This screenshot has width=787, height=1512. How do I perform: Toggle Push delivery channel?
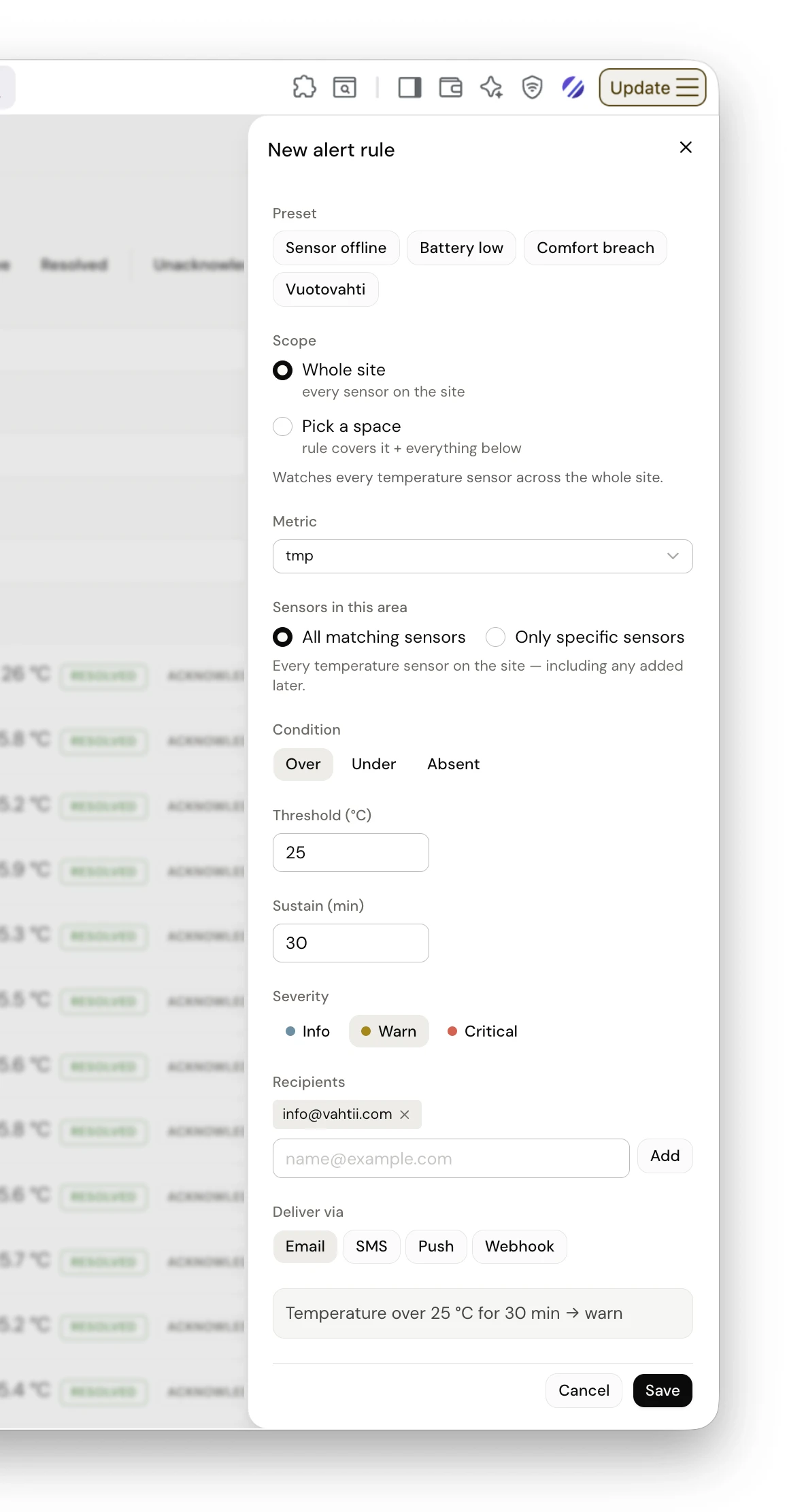tap(436, 1247)
